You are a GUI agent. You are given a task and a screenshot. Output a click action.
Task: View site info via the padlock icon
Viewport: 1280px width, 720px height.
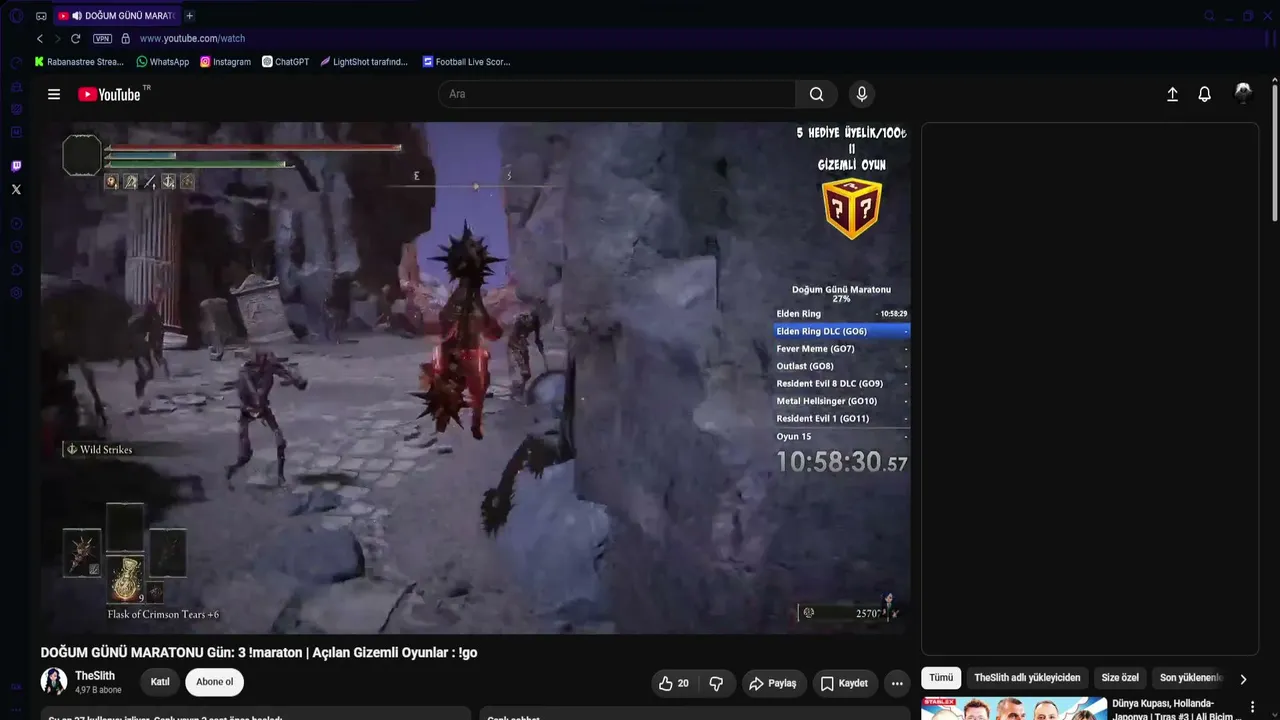[x=126, y=38]
